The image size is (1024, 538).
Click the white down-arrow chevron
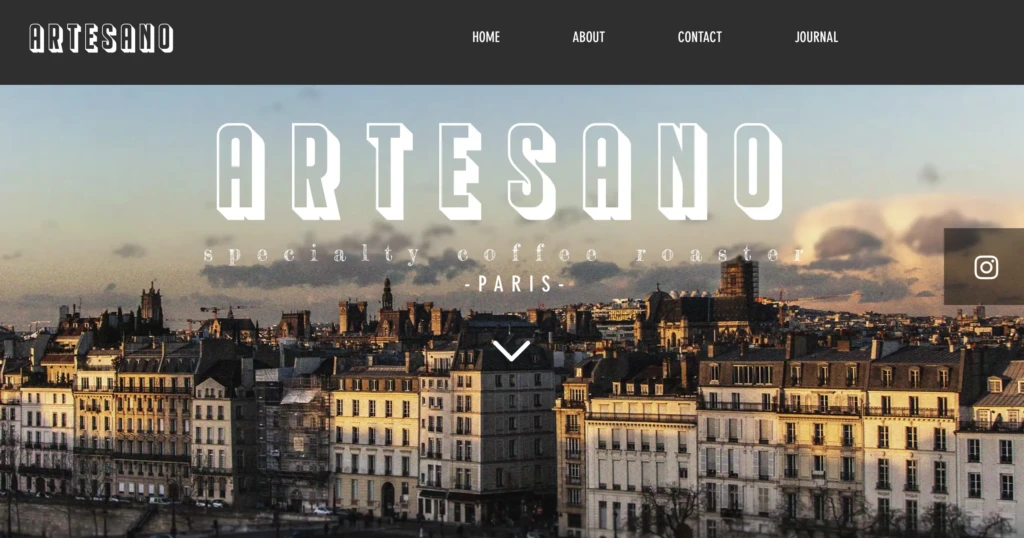coord(511,351)
